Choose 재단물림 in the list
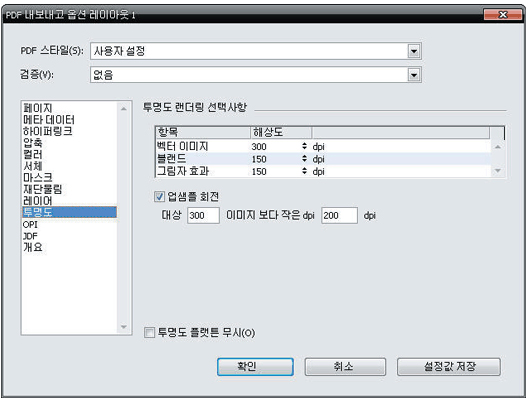The height and width of the screenshot is (410, 530). coord(69,189)
